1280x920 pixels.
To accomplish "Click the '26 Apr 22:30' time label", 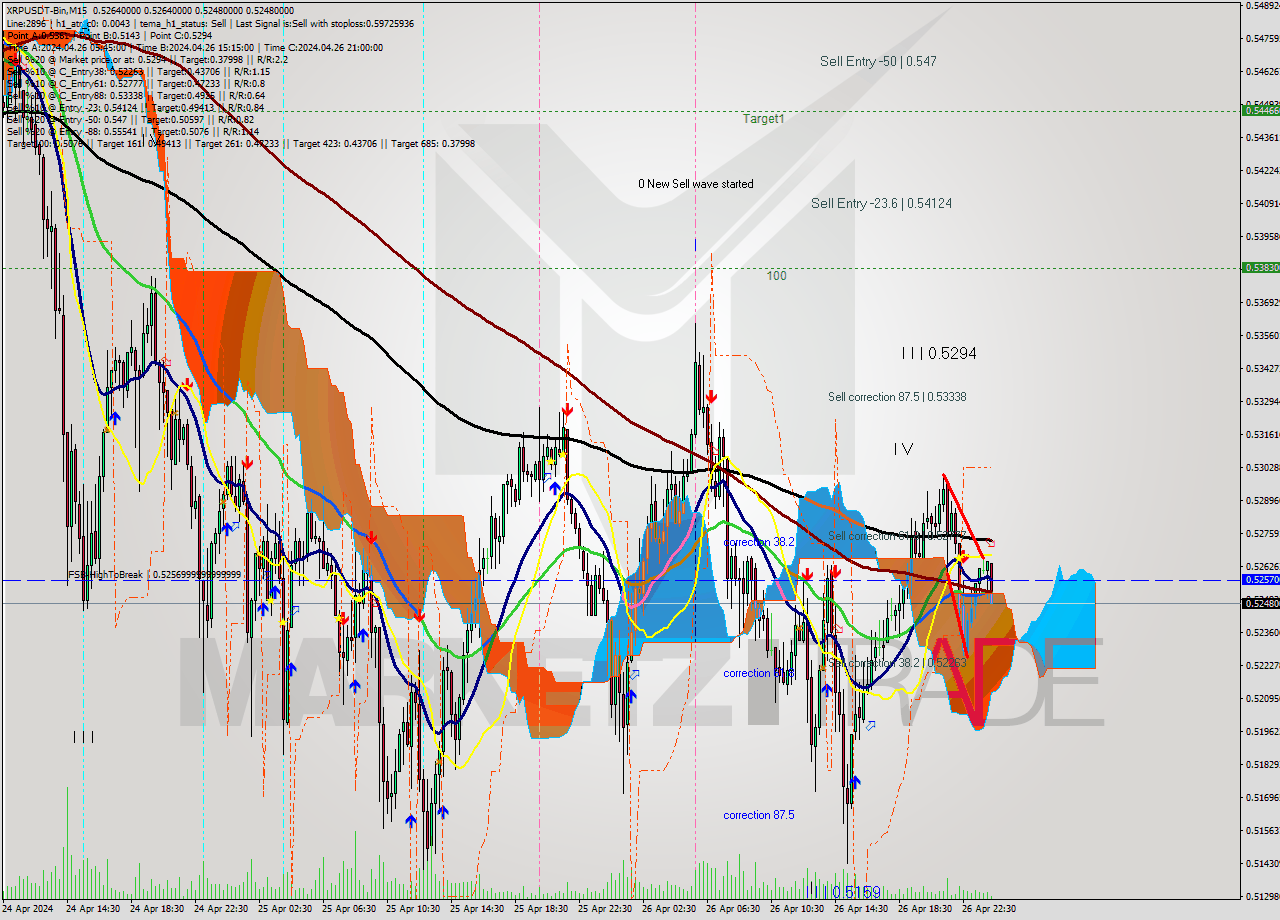I will [989, 909].
